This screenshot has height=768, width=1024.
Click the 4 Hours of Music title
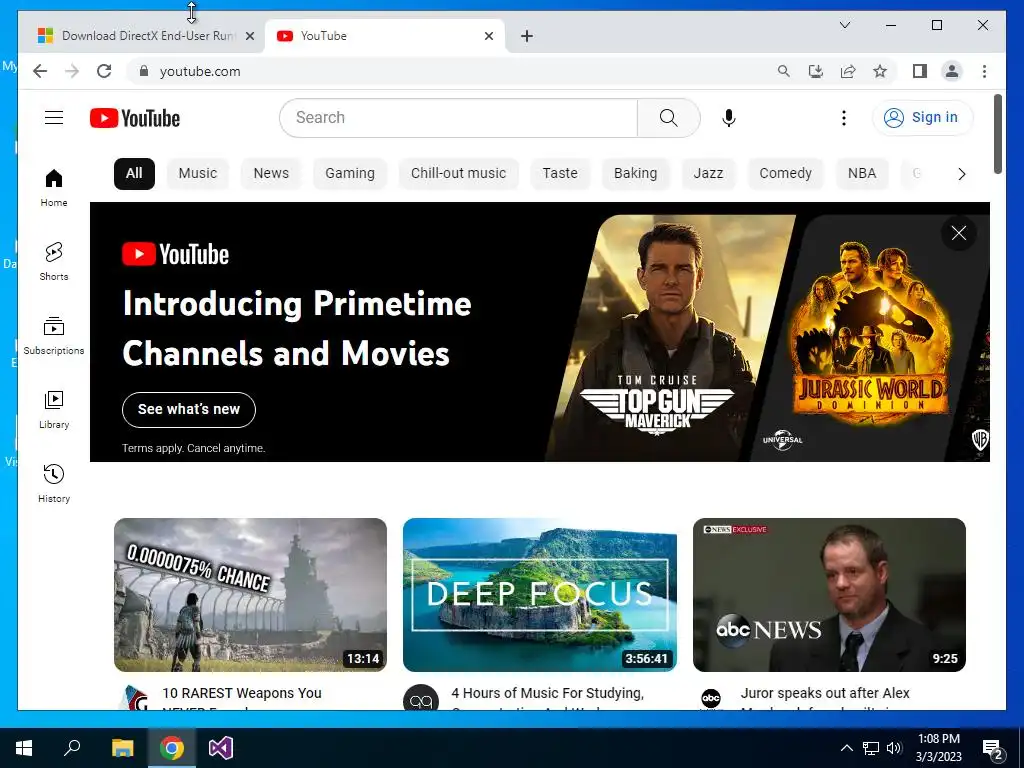click(547, 696)
